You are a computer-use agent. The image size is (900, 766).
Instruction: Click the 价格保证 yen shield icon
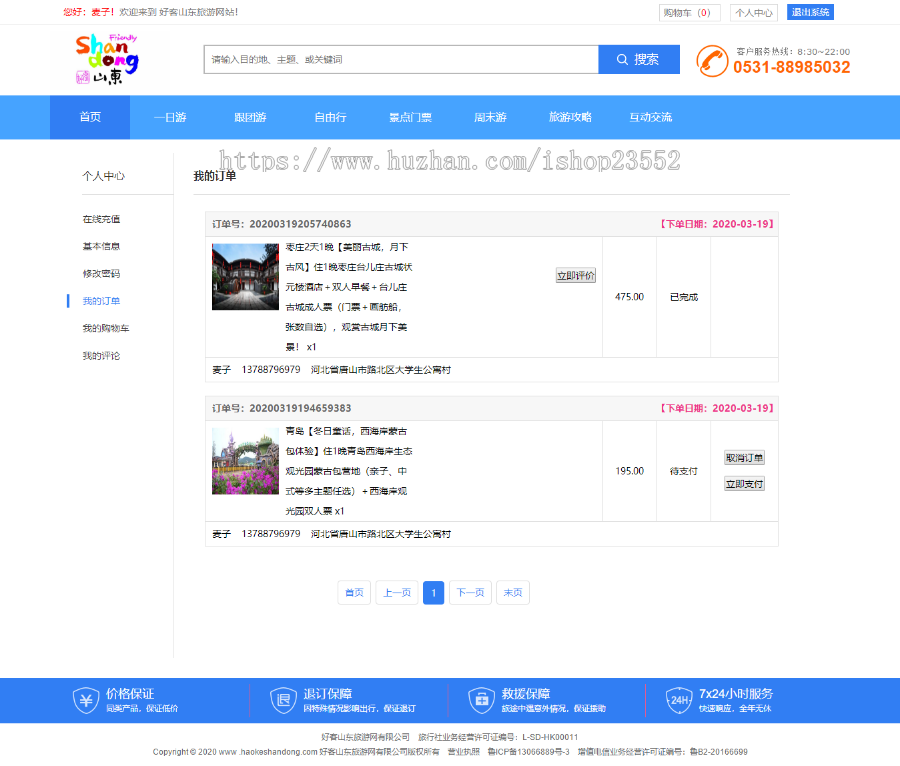[86, 700]
